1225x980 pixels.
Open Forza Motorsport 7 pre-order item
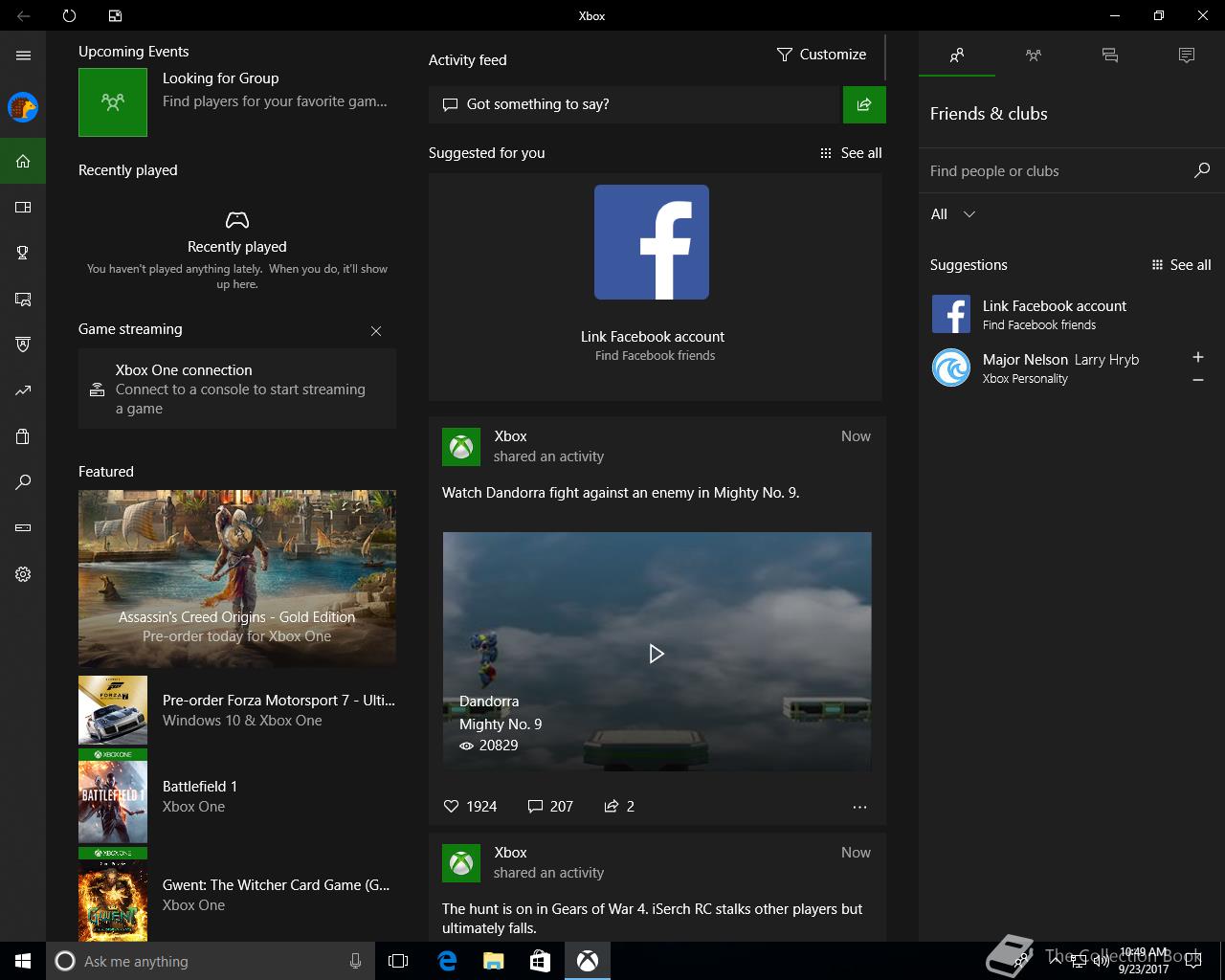click(237, 710)
